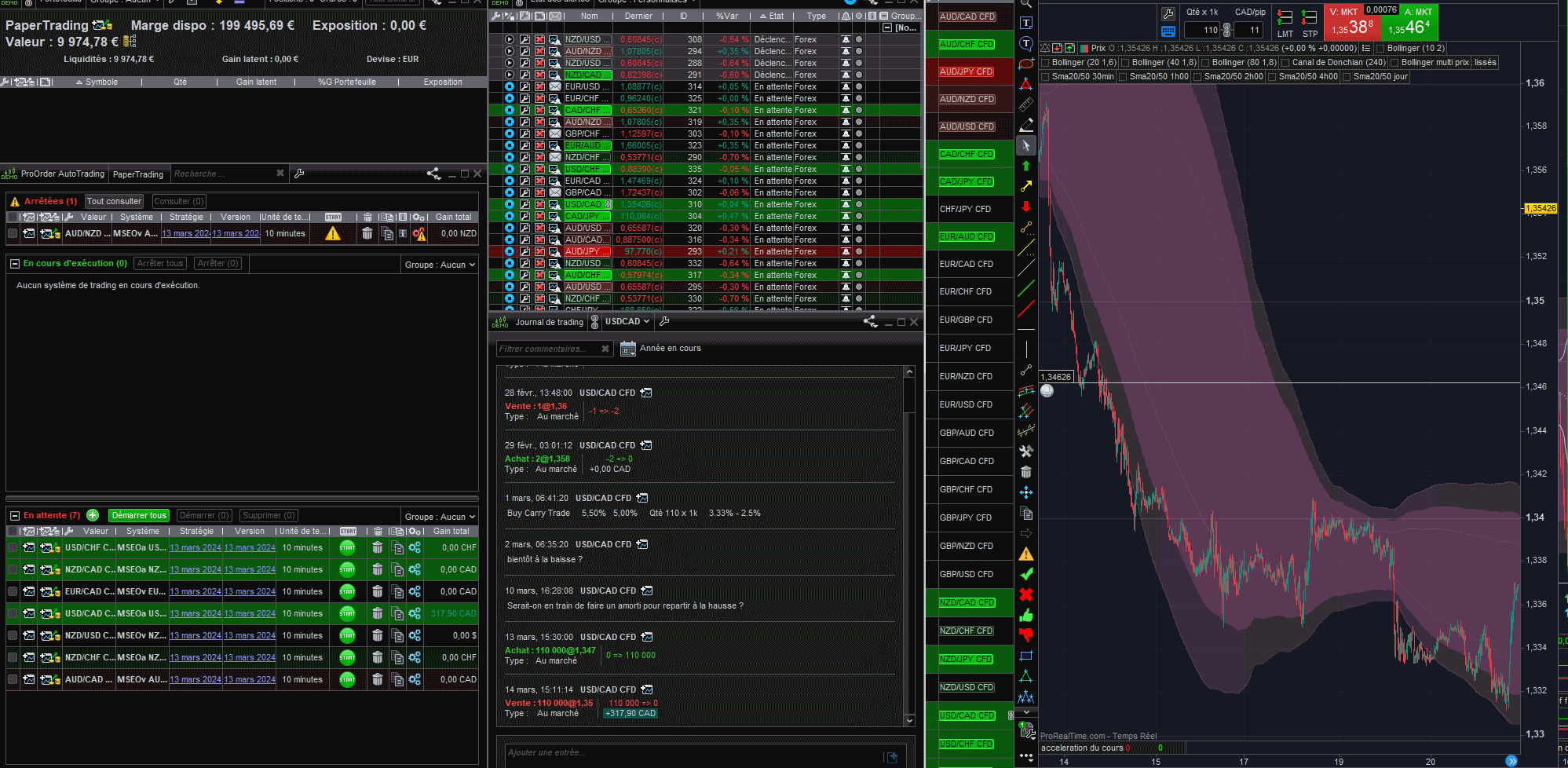
Task: Click the journal scrollbar down arrow
Action: (909, 720)
